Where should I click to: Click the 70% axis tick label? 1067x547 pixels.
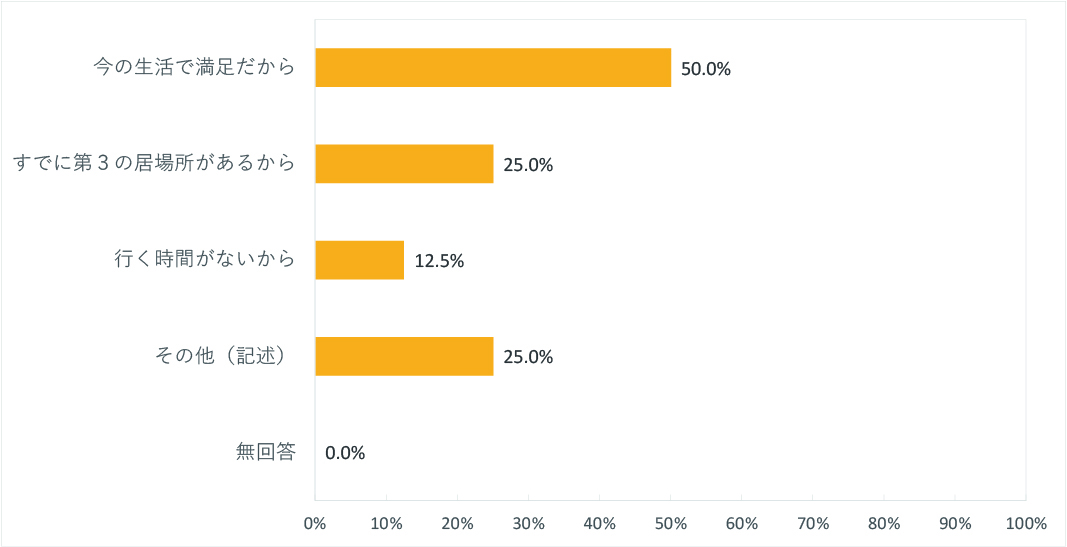tap(812, 524)
